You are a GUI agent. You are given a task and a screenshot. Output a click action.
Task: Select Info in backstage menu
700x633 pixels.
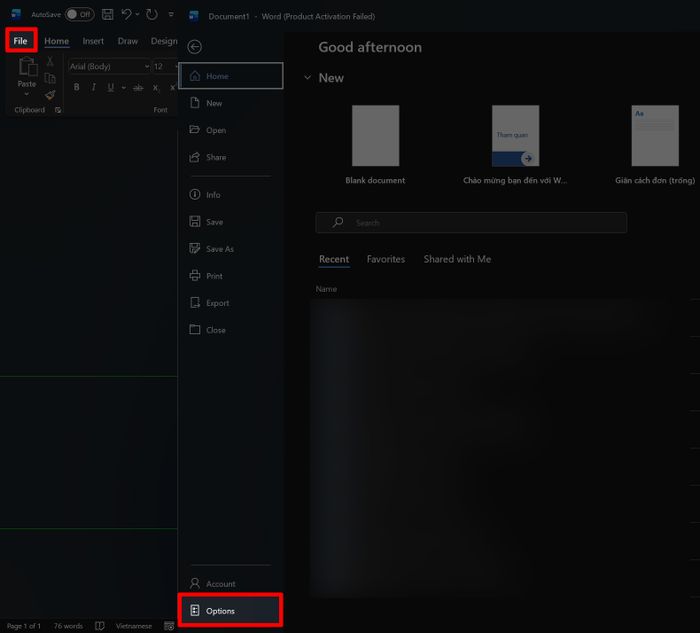coord(231,195)
